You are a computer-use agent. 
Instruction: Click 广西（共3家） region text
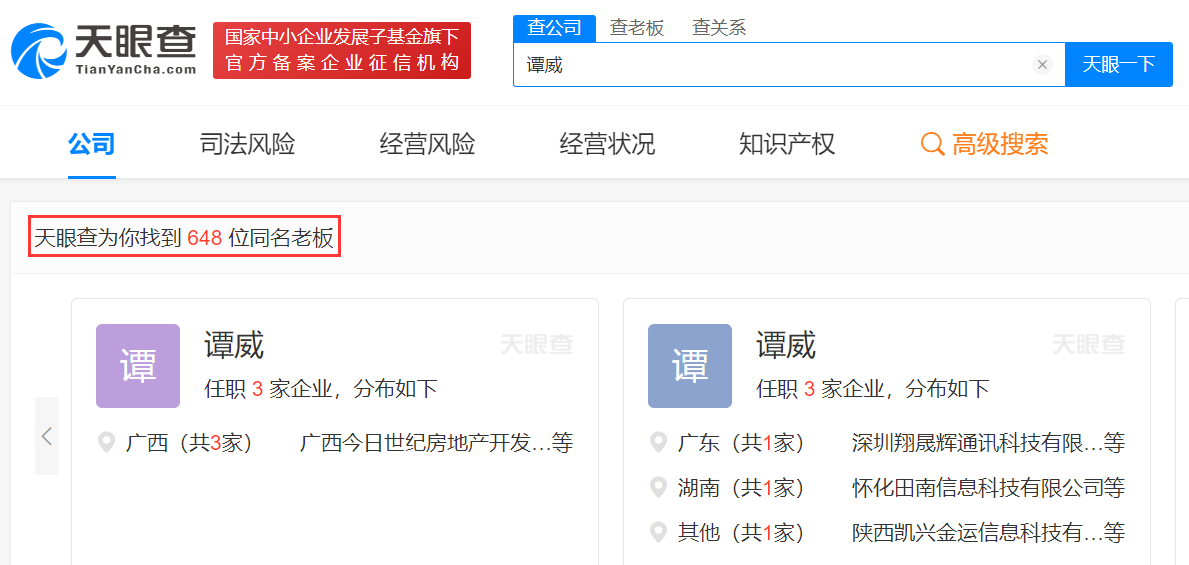pos(189,443)
